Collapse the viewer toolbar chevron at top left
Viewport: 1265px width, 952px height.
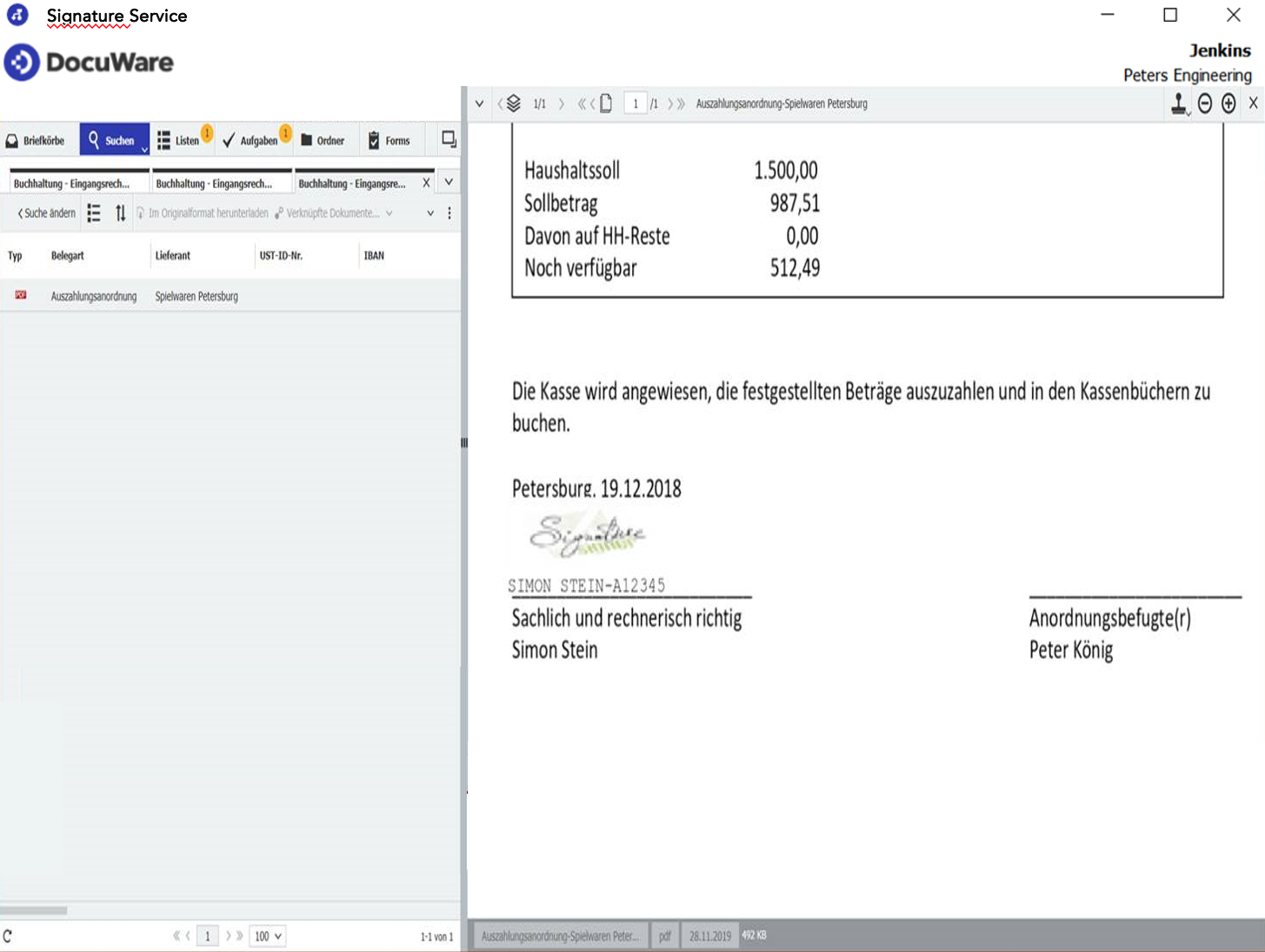click(479, 103)
